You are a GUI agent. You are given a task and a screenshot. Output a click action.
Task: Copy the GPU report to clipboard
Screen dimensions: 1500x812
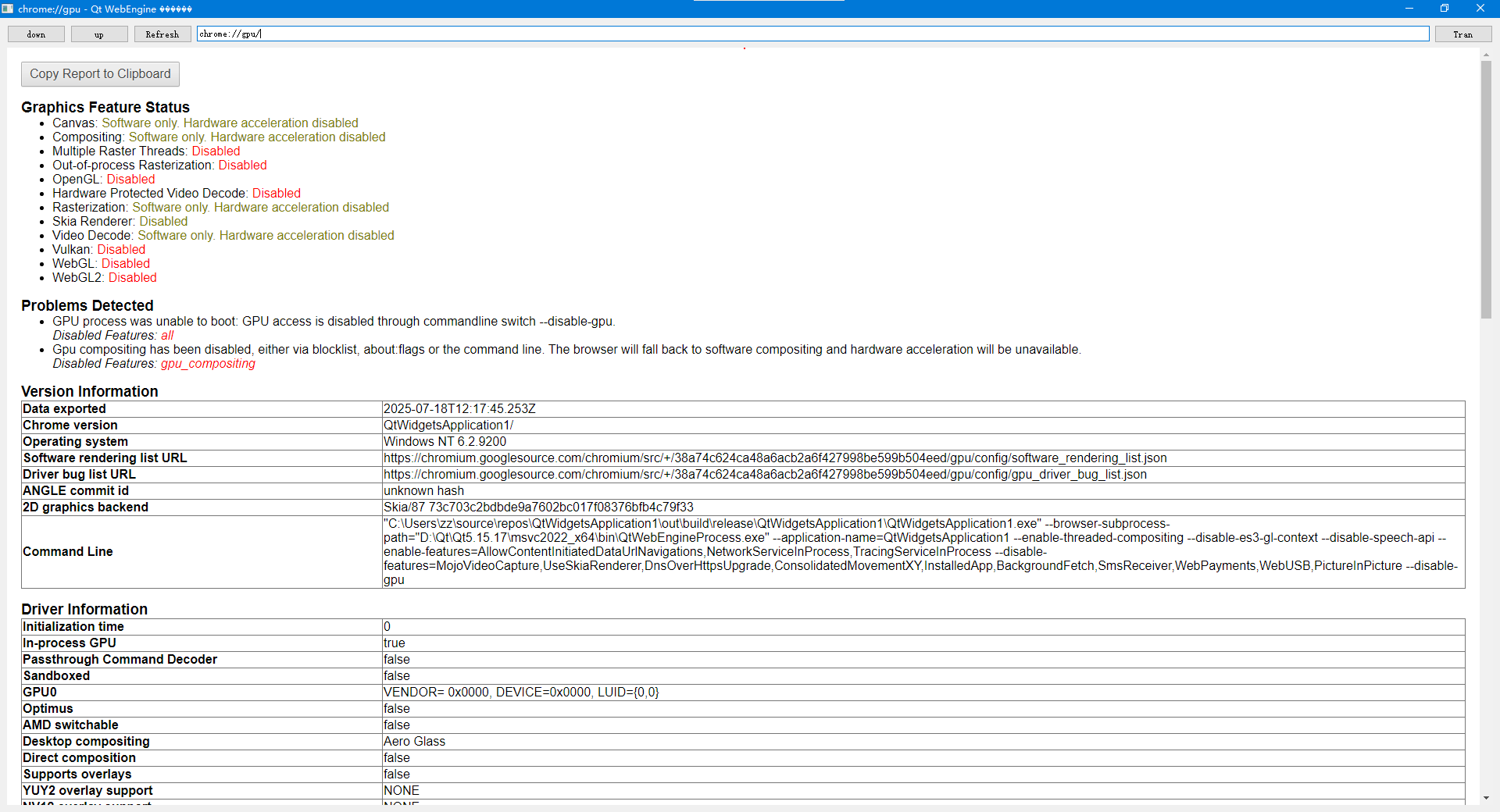point(100,74)
